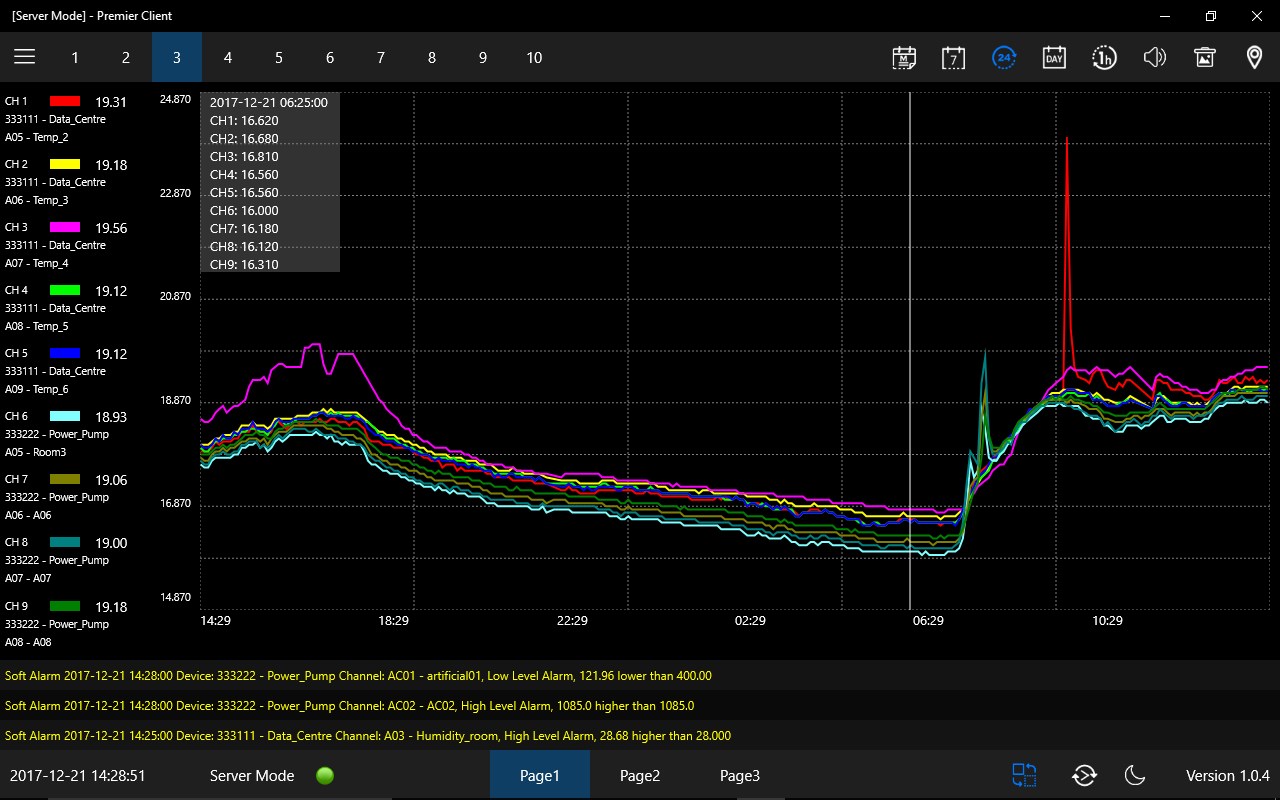
Task: Select the 7-day view icon
Action: (x=954, y=57)
